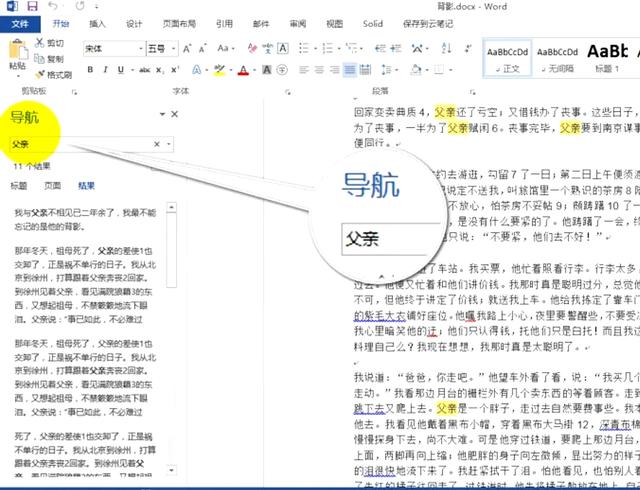640x490 pixels.
Task: Clear all formatting with eraser icon
Action: click(x=252, y=49)
